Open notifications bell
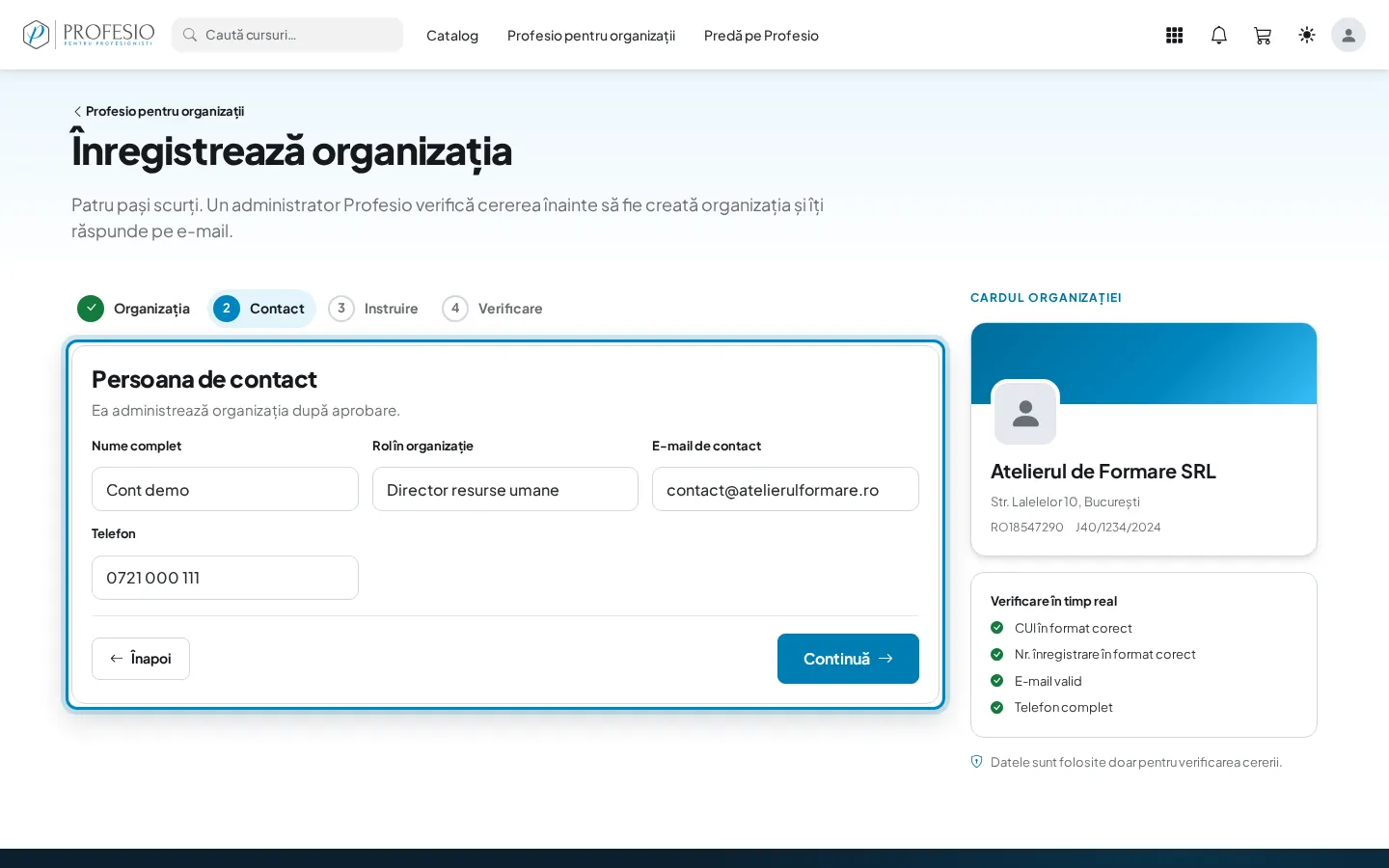 click(1219, 35)
